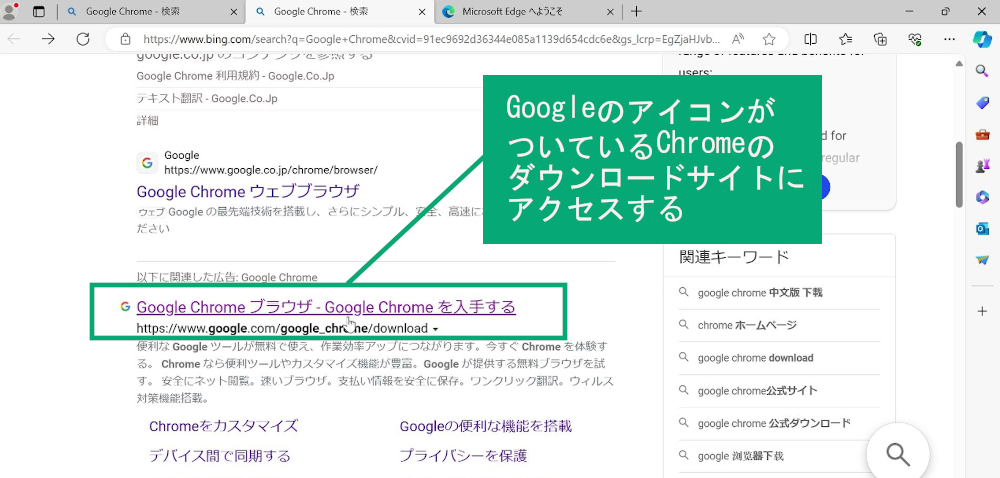Viewport: 1000px width, 478px height.
Task: Open Googleの便利な機能を搭載 sublink
Action: tap(486, 426)
